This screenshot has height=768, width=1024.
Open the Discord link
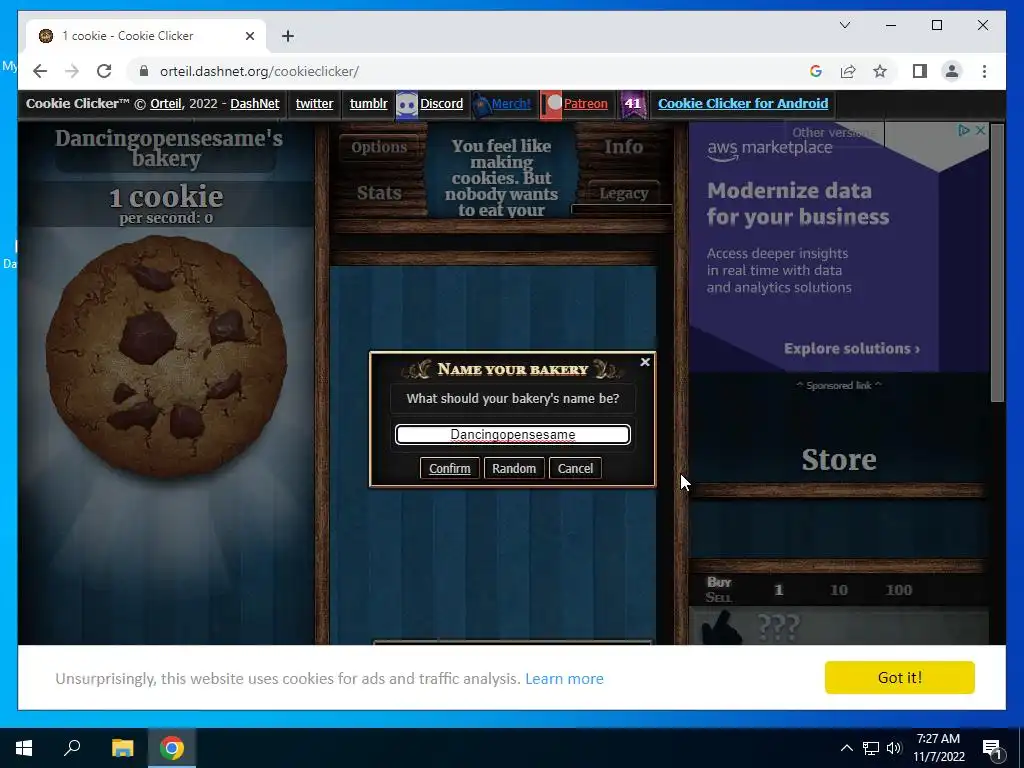(441, 104)
